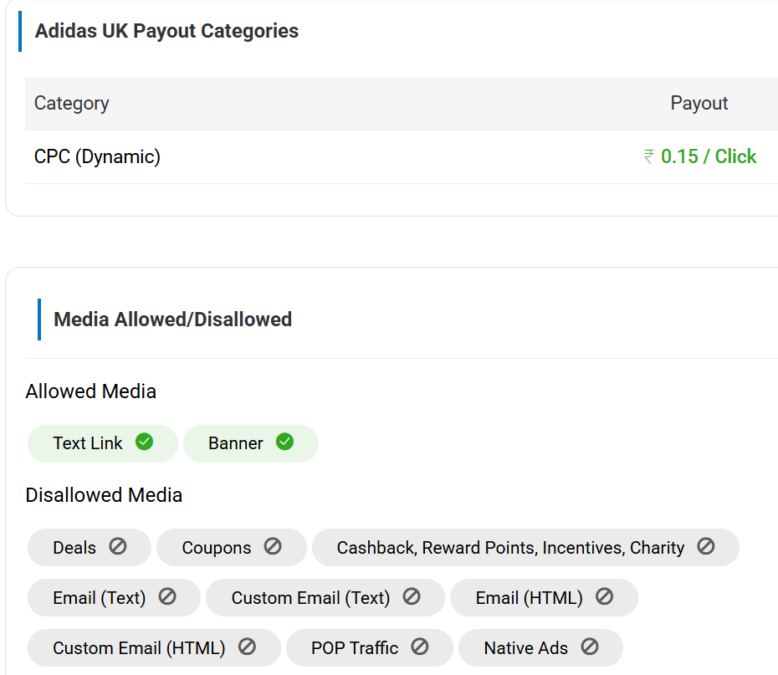The width and height of the screenshot is (778, 675).
Task: Click the 0.15 / Click payout value
Action: (x=708, y=157)
